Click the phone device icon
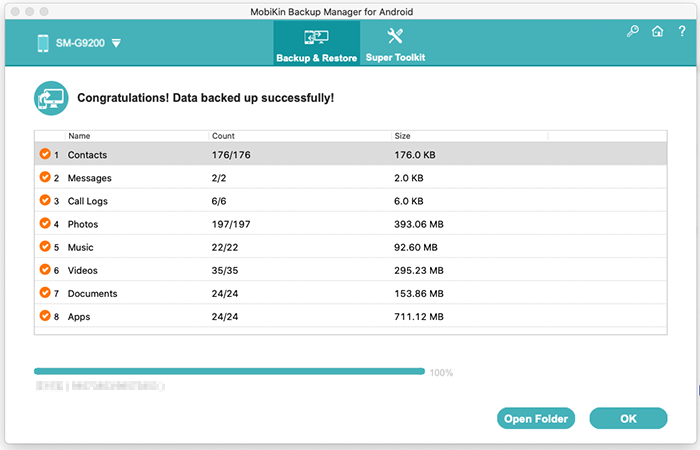 click(43, 43)
